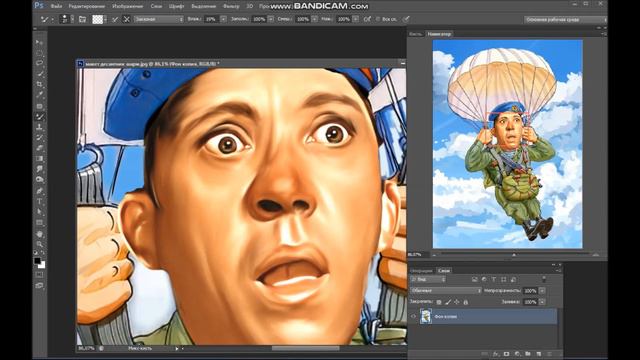
Task: Select the Eyedropper tool
Action: (x=39, y=95)
